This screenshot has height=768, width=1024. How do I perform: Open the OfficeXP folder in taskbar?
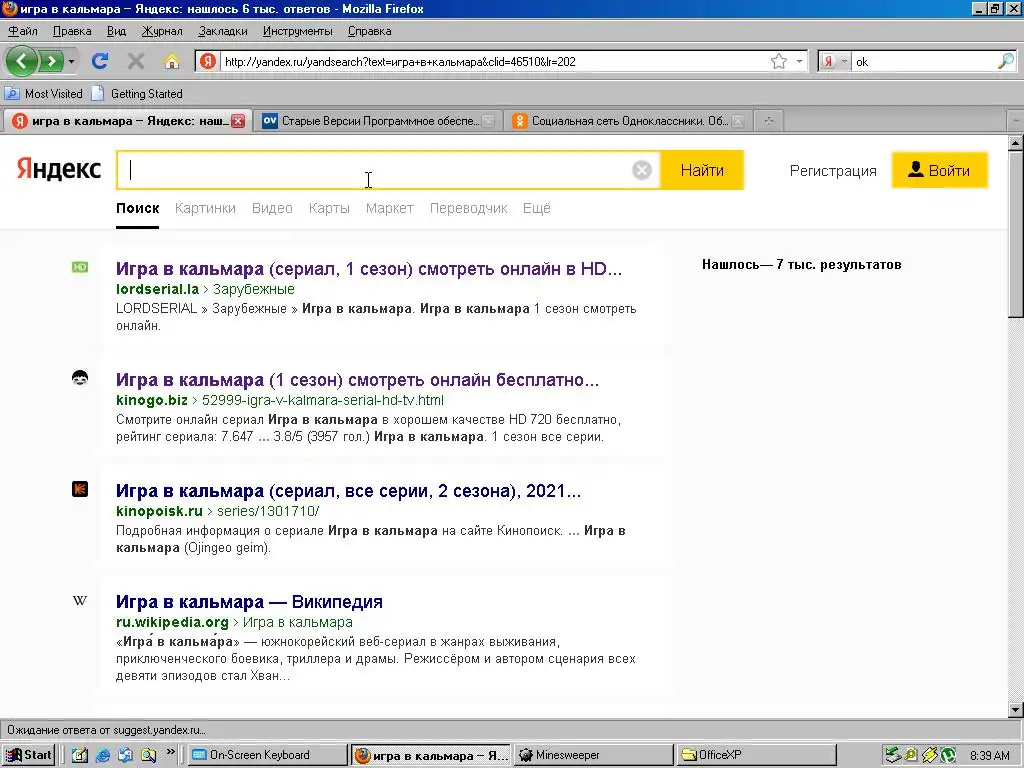click(756, 755)
